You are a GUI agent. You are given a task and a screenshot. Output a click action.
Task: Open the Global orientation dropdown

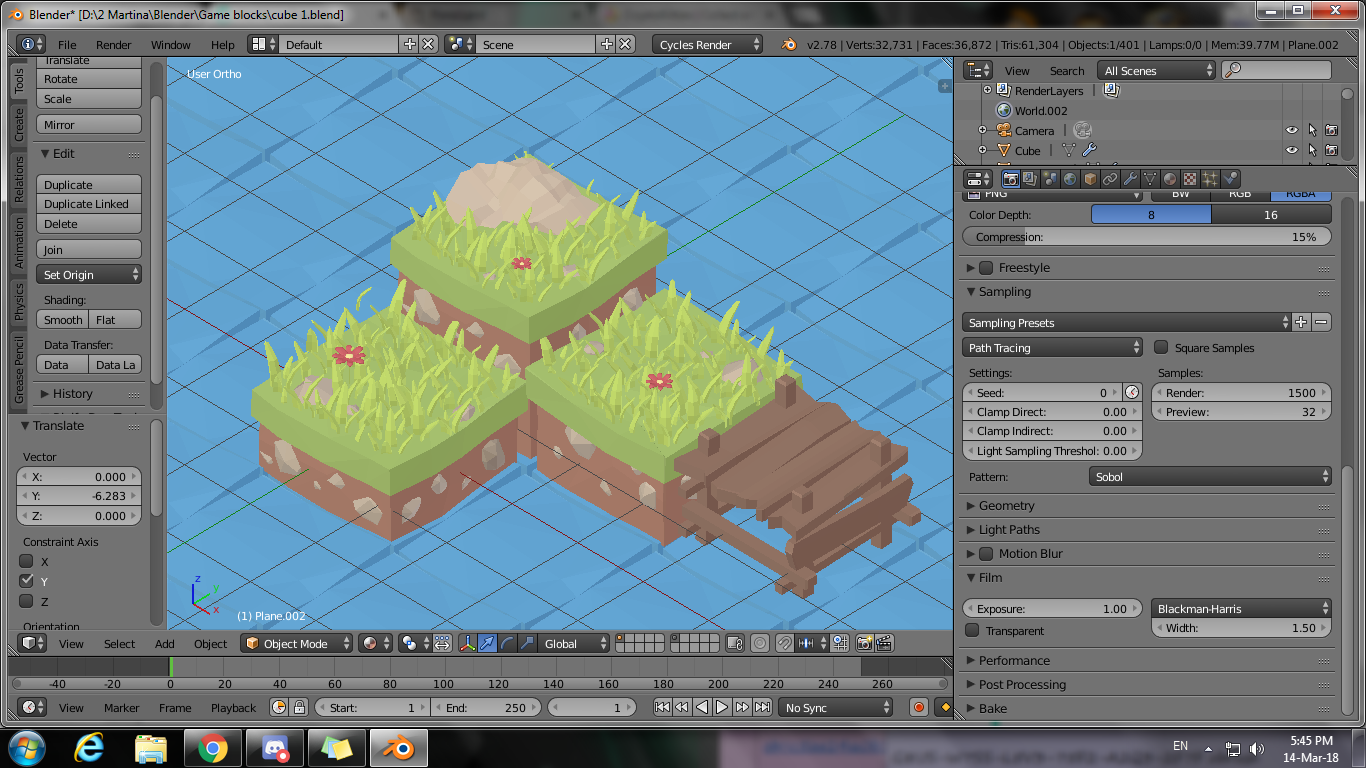tap(574, 644)
